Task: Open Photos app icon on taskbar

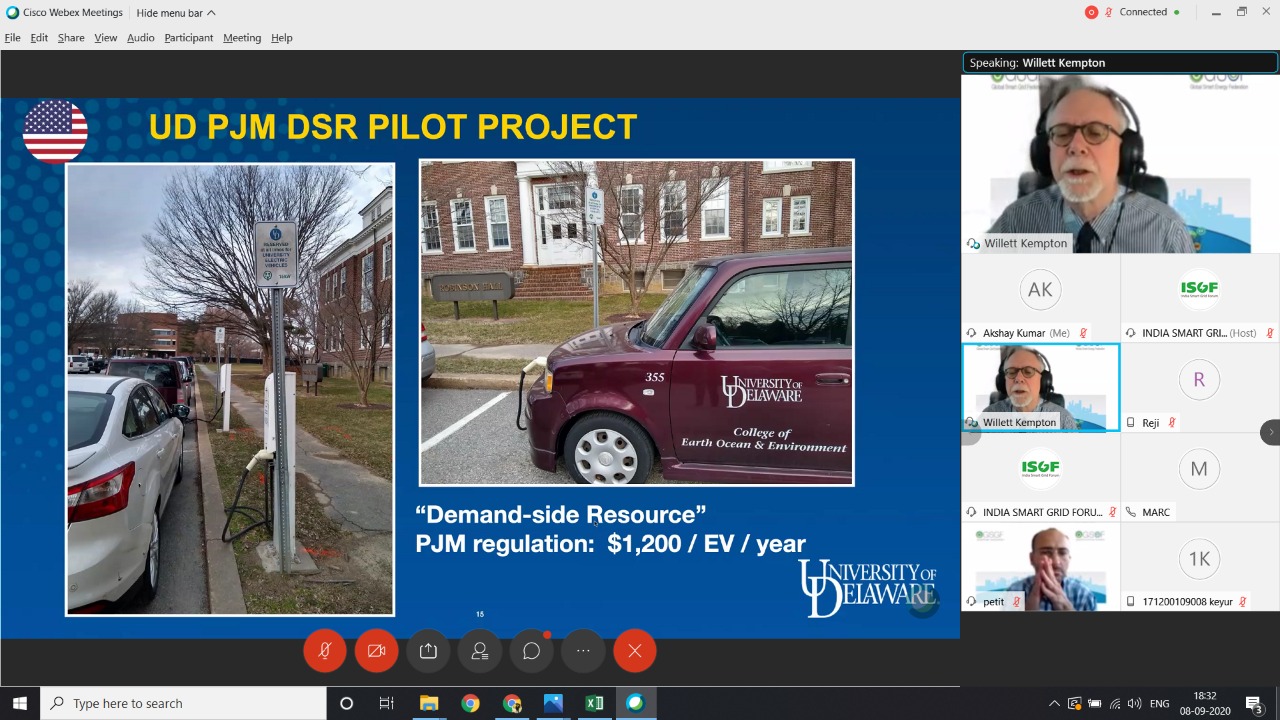Action: [x=553, y=703]
